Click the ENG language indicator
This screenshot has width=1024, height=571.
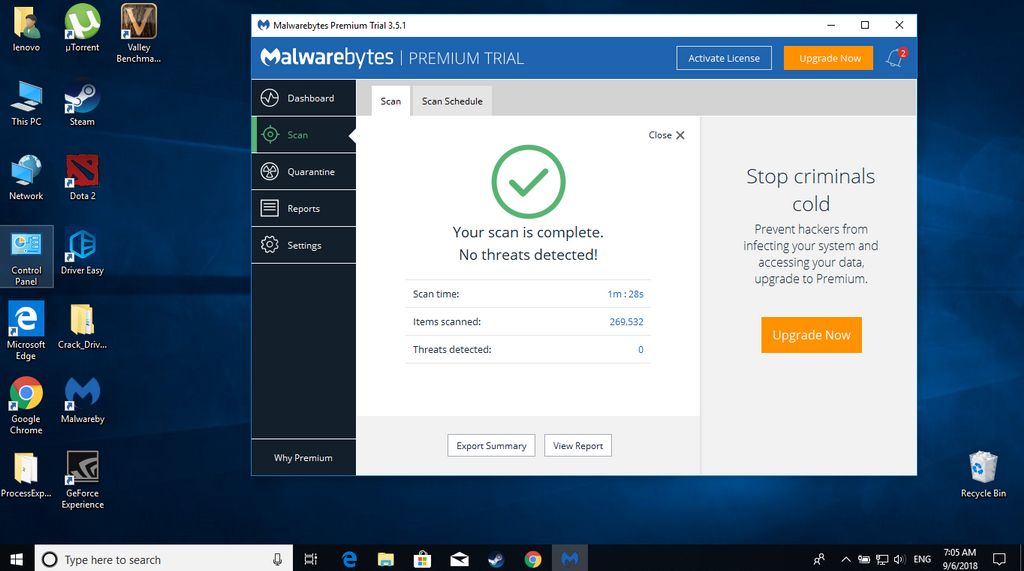coord(922,559)
